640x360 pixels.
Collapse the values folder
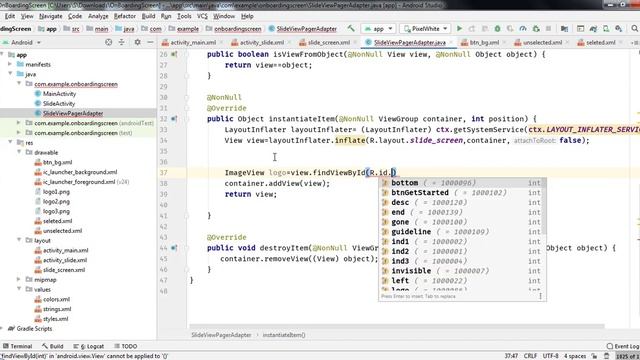pos(19,289)
